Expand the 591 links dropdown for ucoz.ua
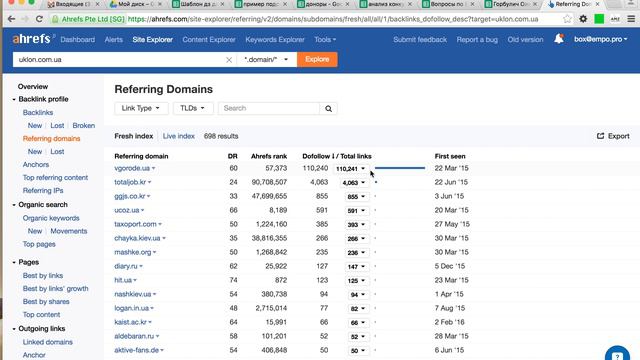Image resolution: width=640 pixels, height=360 pixels. click(x=356, y=211)
